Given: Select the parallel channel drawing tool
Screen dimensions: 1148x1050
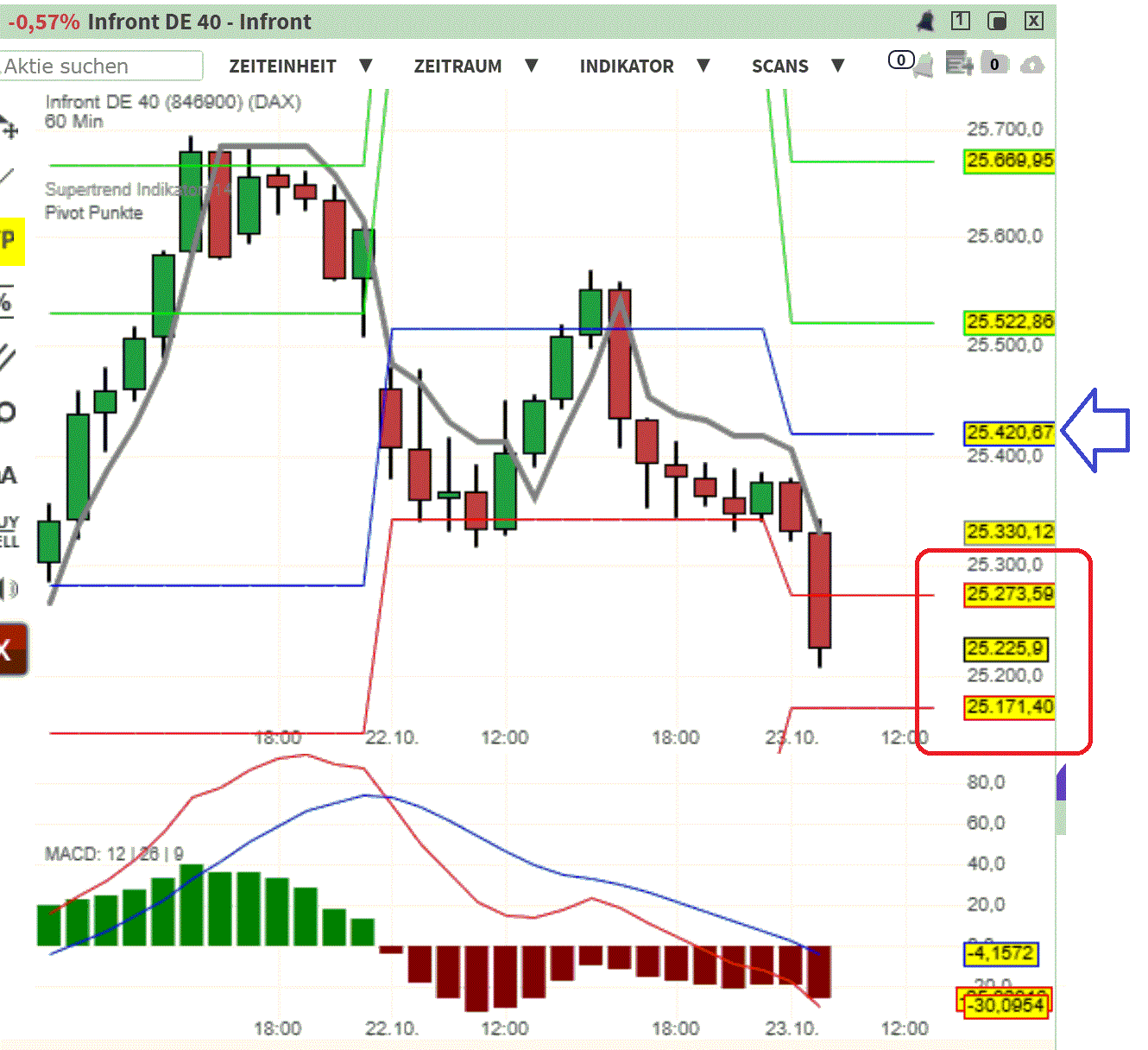Looking at the screenshot, I should (7, 357).
